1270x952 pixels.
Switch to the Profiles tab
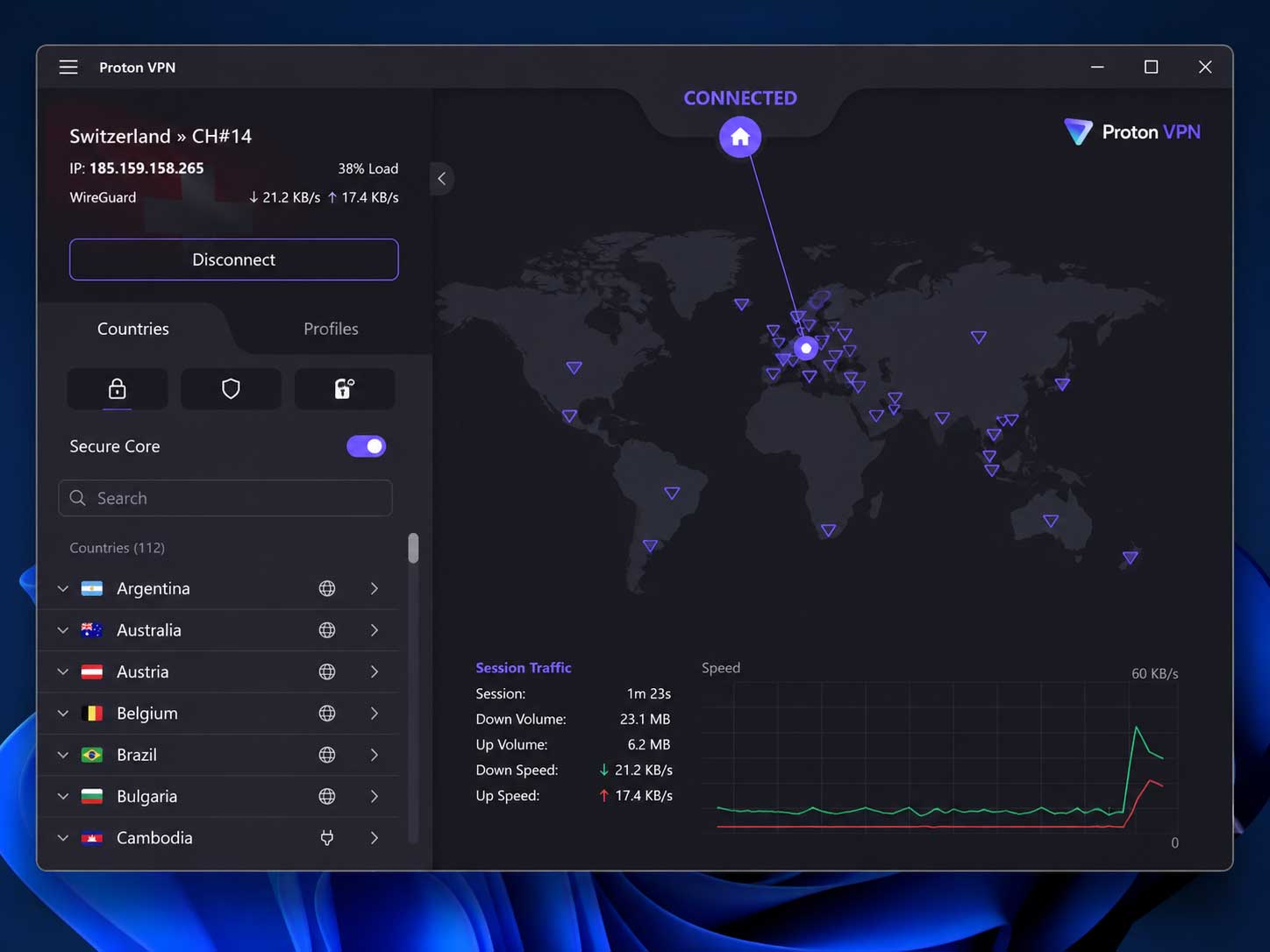331,329
